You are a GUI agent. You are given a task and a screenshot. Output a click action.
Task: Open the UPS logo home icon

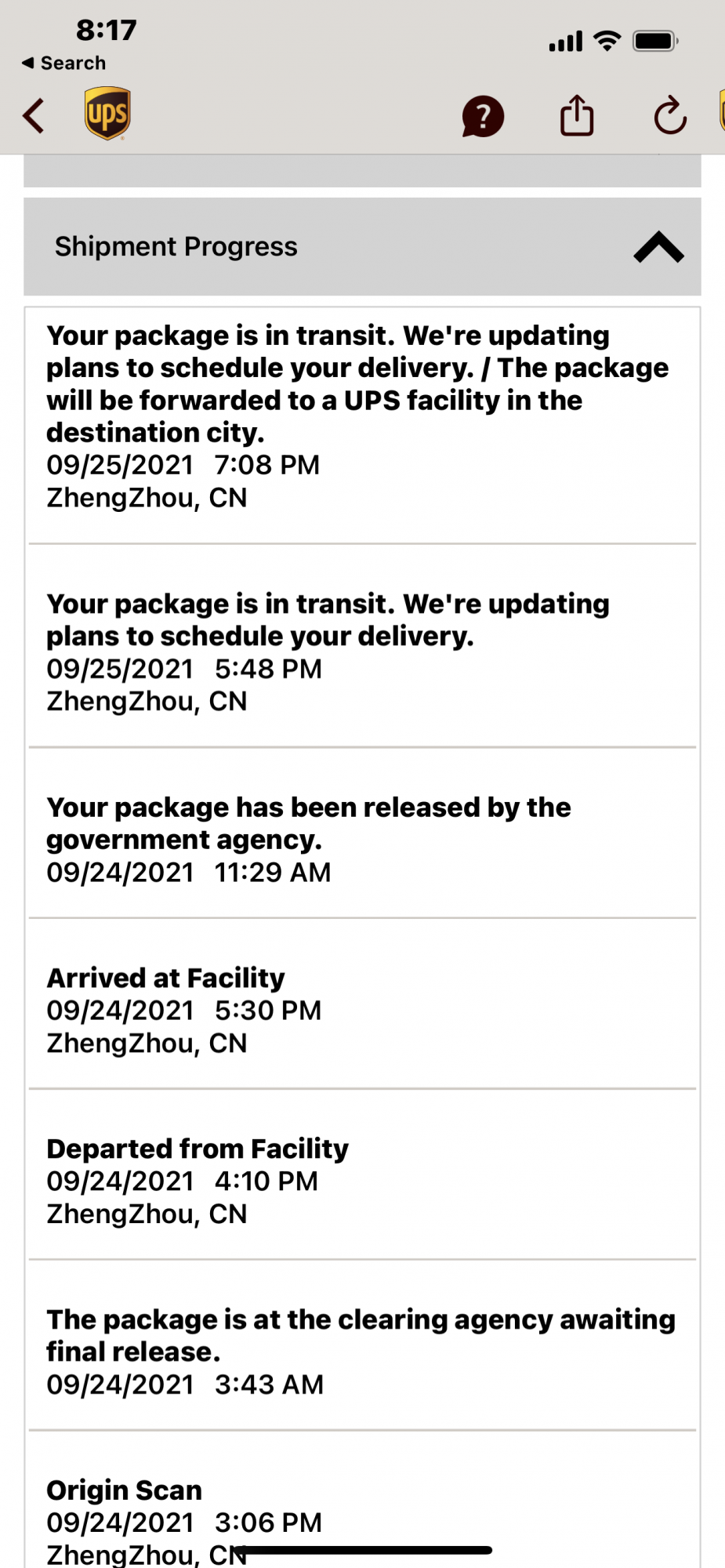(x=107, y=114)
